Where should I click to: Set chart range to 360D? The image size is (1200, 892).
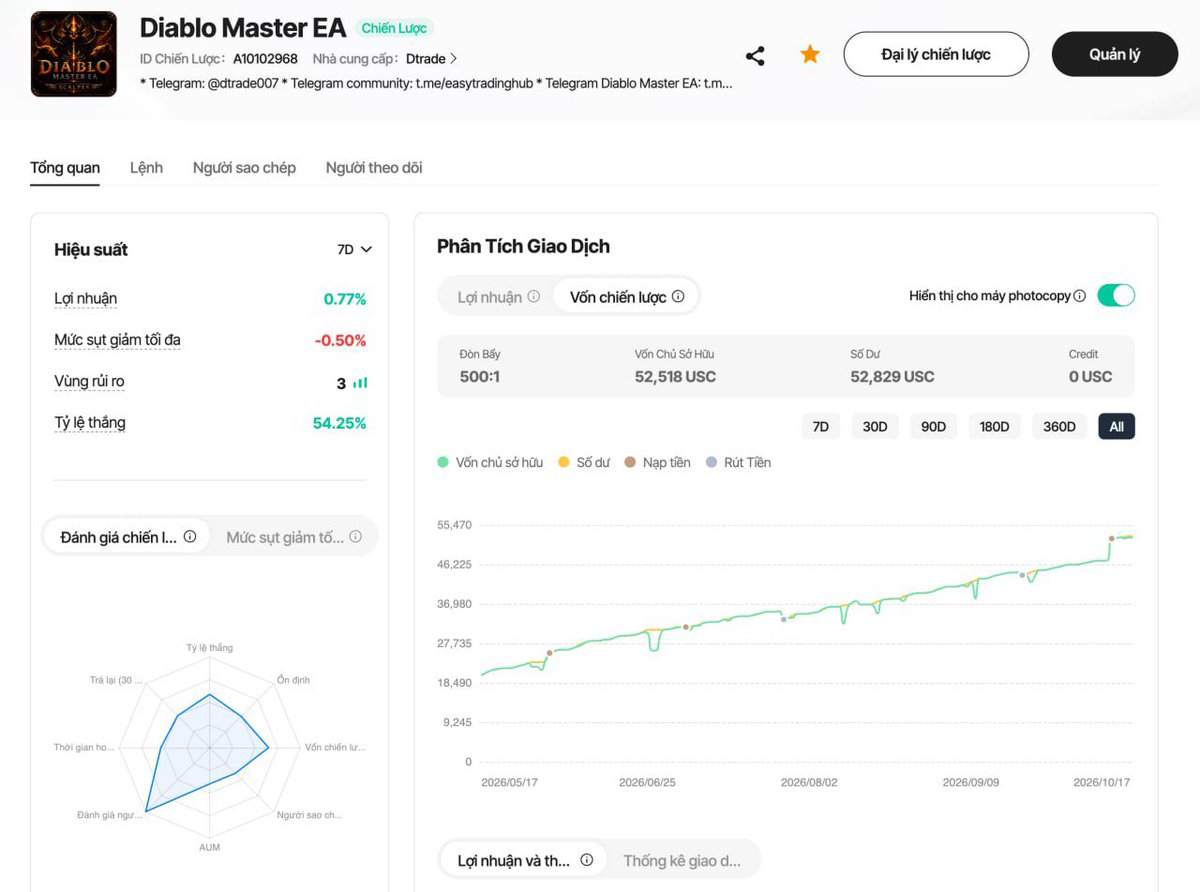tap(1059, 426)
